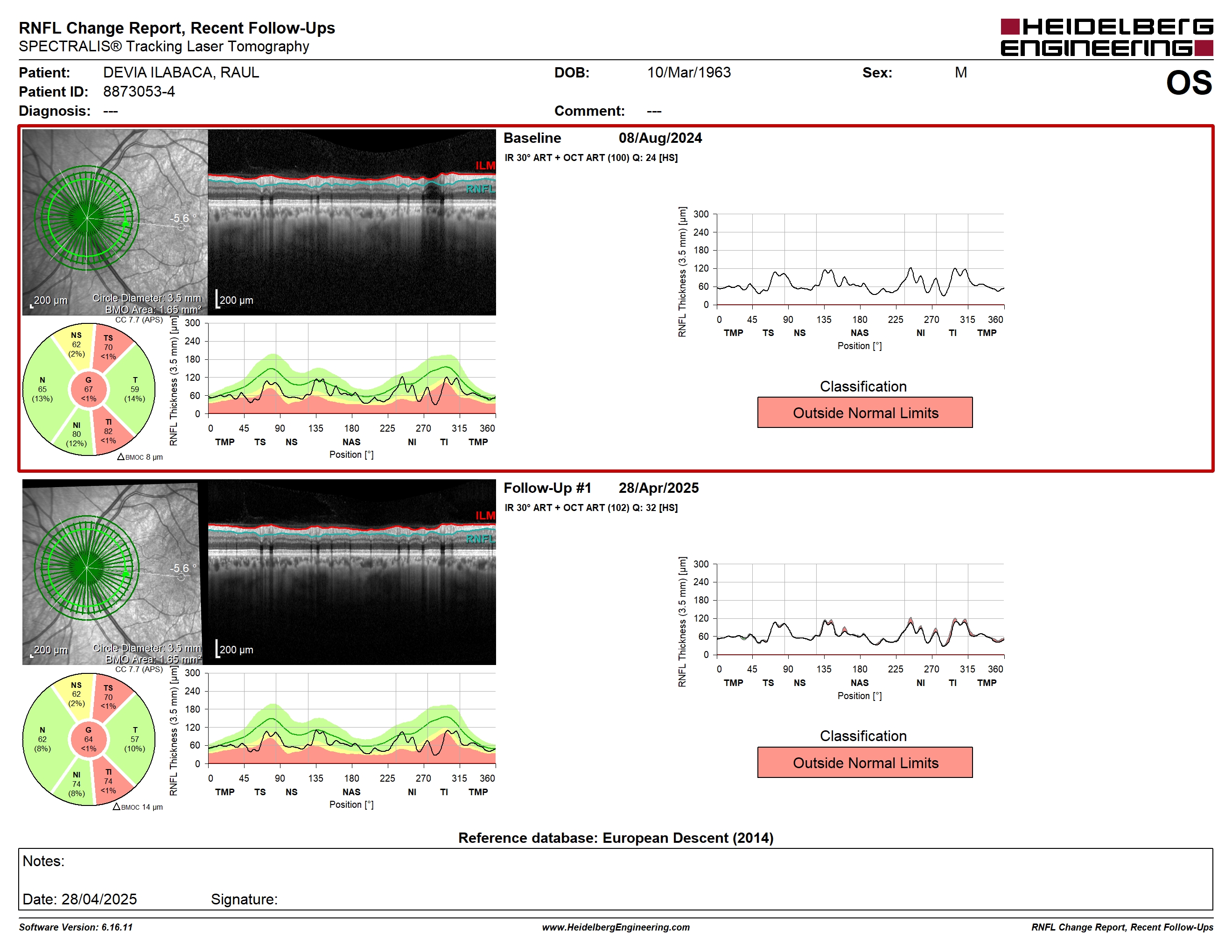Click Follow-Up 'CC 7.7 (APS)' label
The width and height of the screenshot is (1232, 952).
pos(139,670)
